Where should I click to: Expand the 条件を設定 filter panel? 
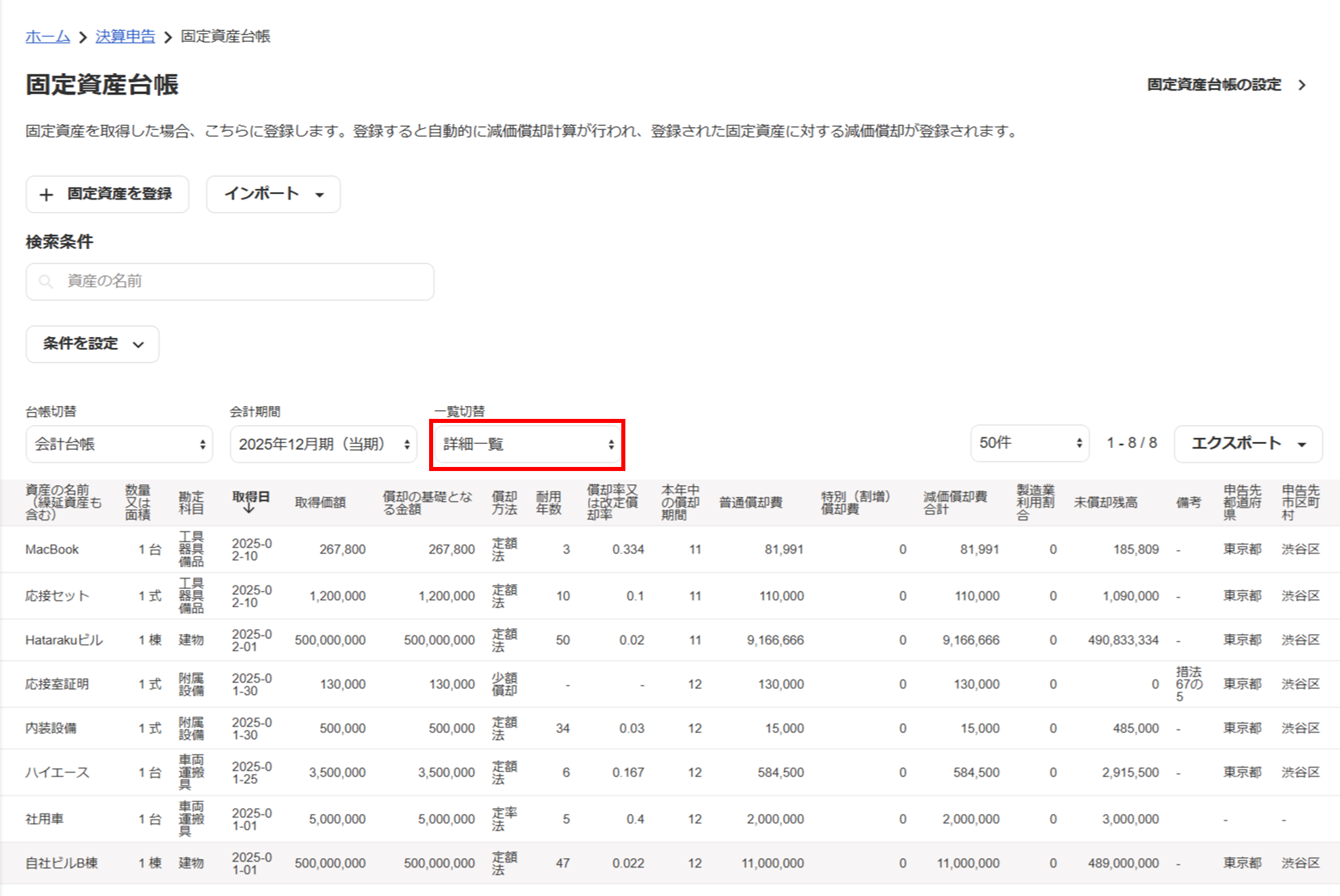pyautogui.click(x=93, y=344)
